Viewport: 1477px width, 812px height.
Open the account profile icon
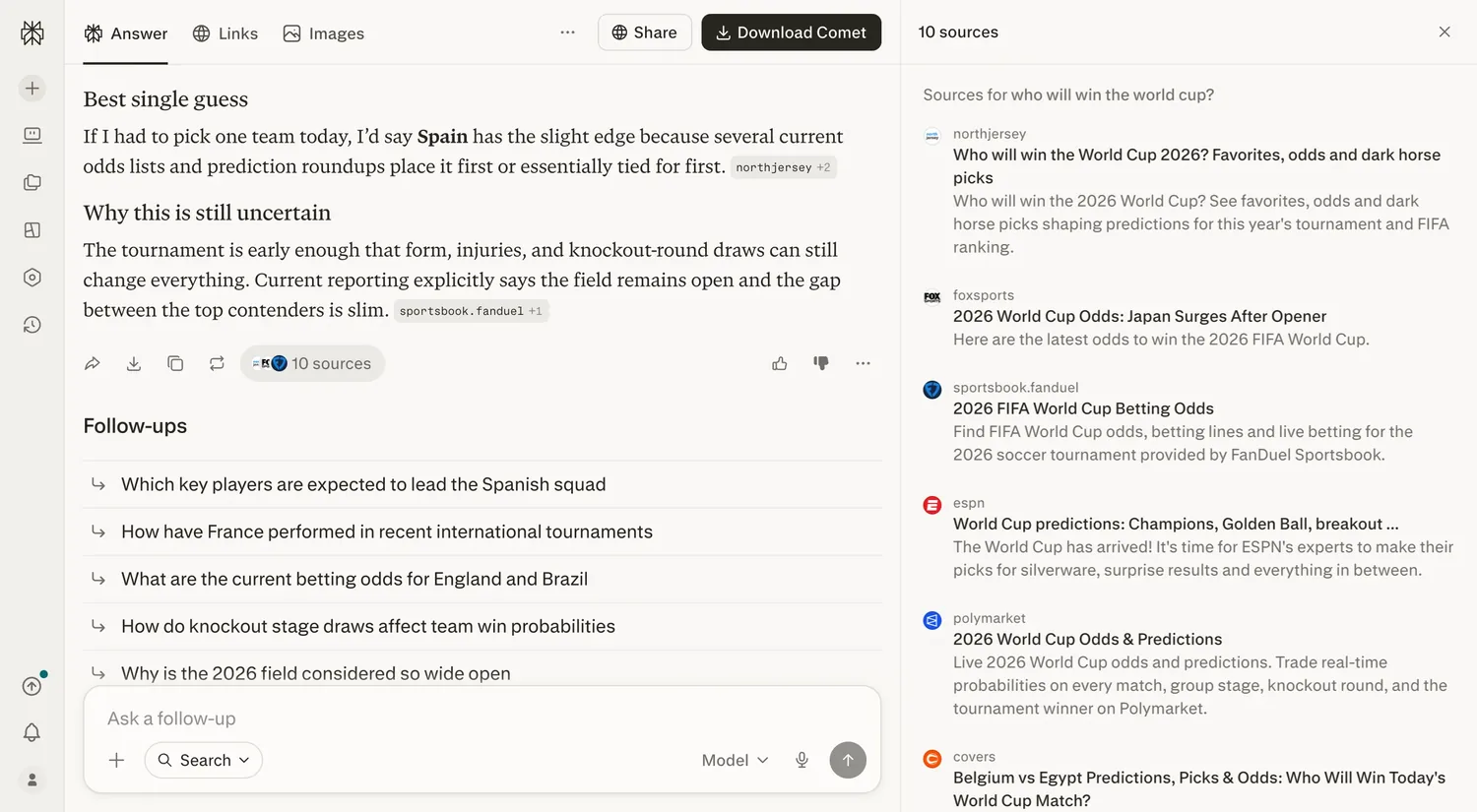32,780
